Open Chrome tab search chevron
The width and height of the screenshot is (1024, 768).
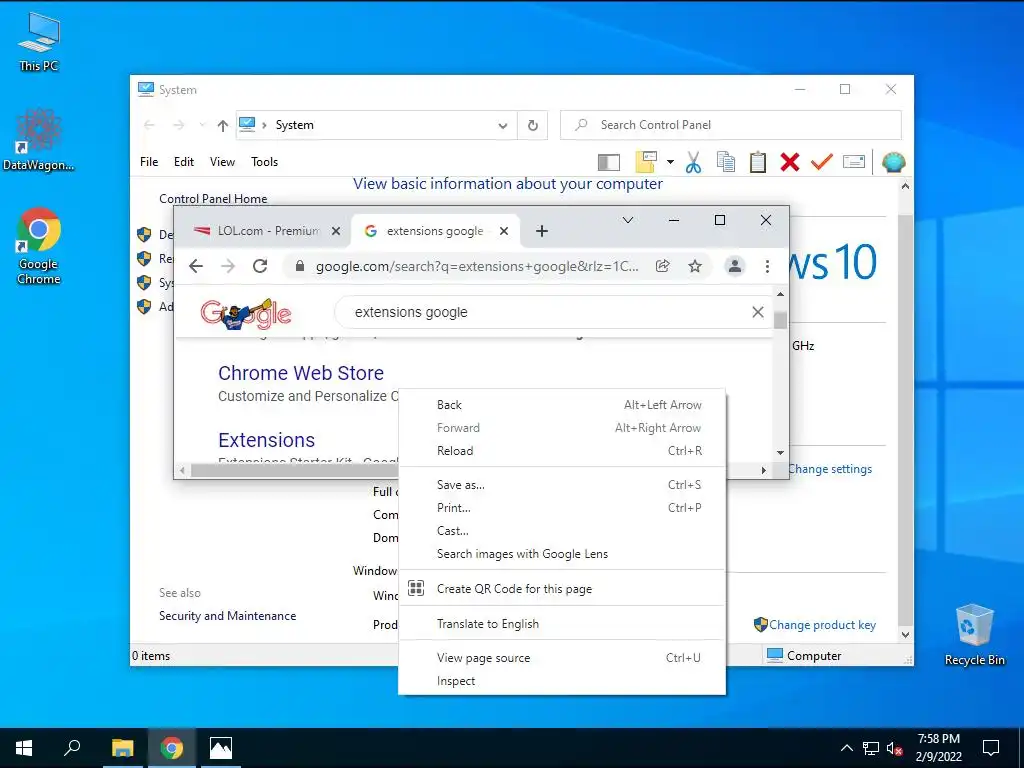(x=628, y=220)
